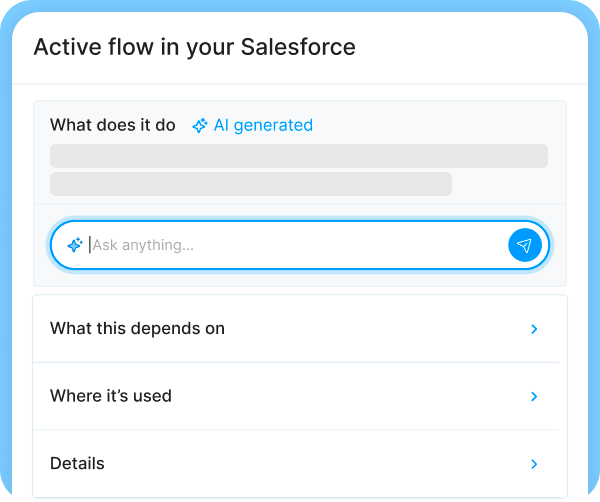Click the text cursor in the Ask field
Viewport: 600px width, 502px height.
[90, 245]
